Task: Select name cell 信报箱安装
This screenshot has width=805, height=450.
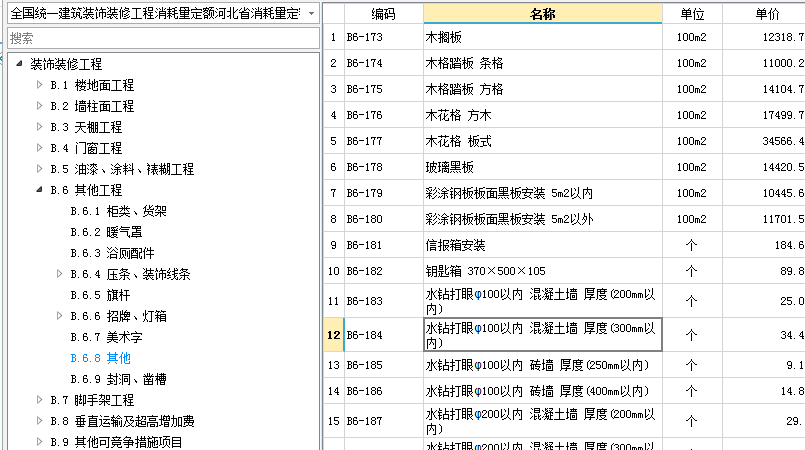Action: pyautogui.click(x=543, y=245)
